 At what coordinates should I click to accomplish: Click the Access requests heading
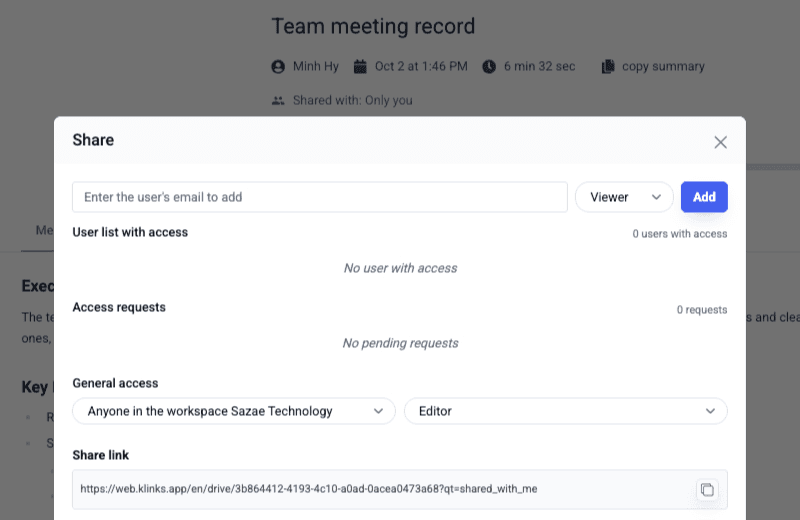pyautogui.click(x=119, y=307)
